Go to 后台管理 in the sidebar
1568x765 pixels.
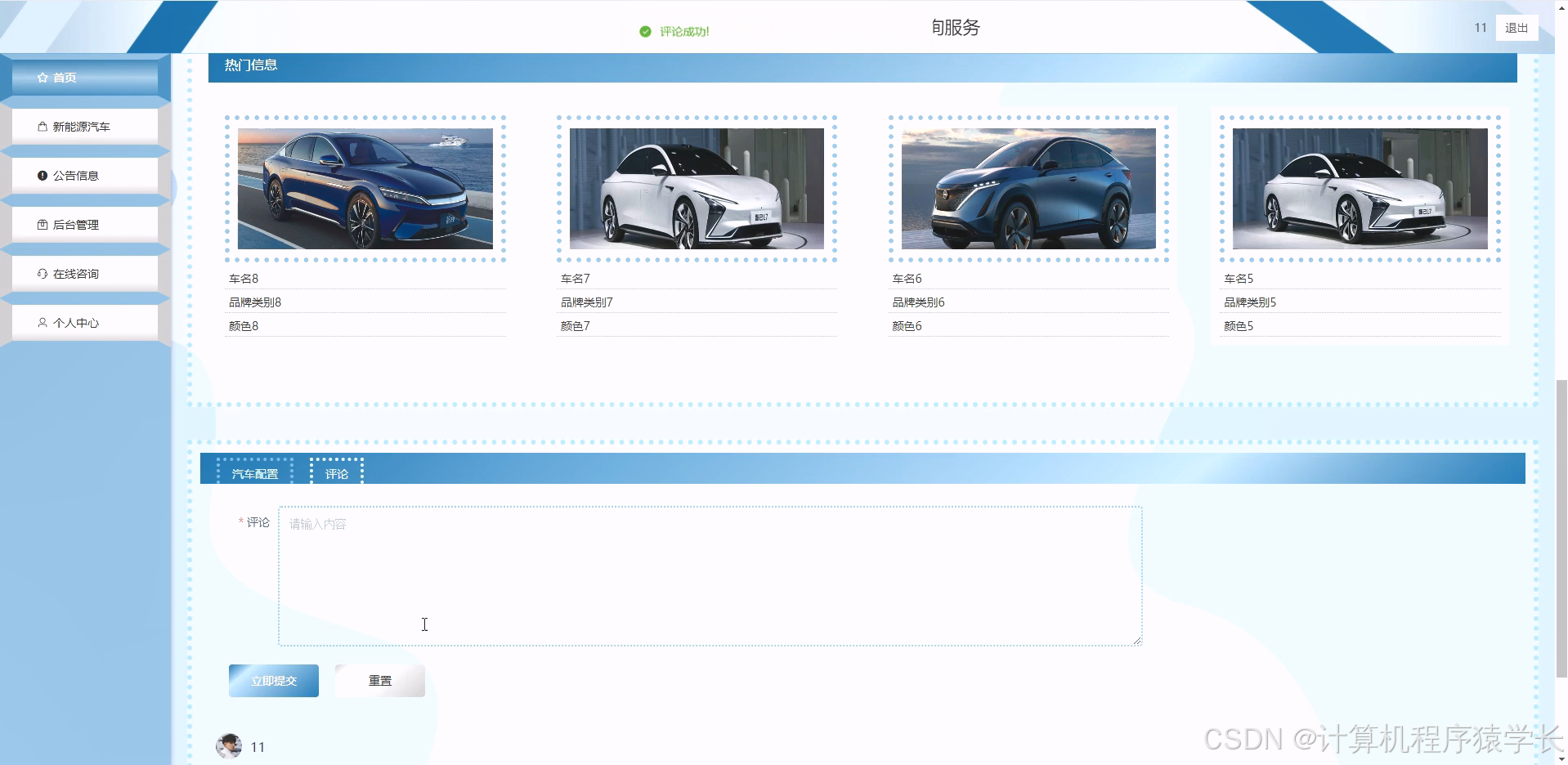[85, 225]
